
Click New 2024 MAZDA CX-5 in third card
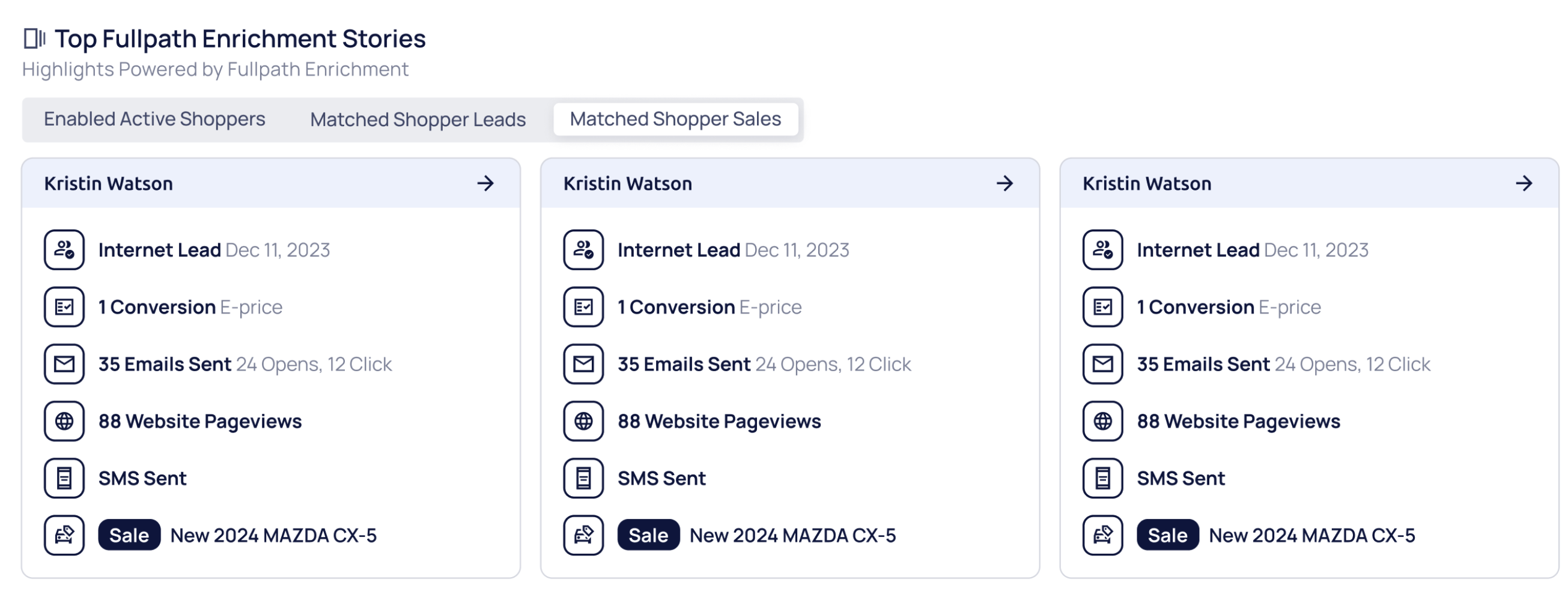coord(1311,536)
